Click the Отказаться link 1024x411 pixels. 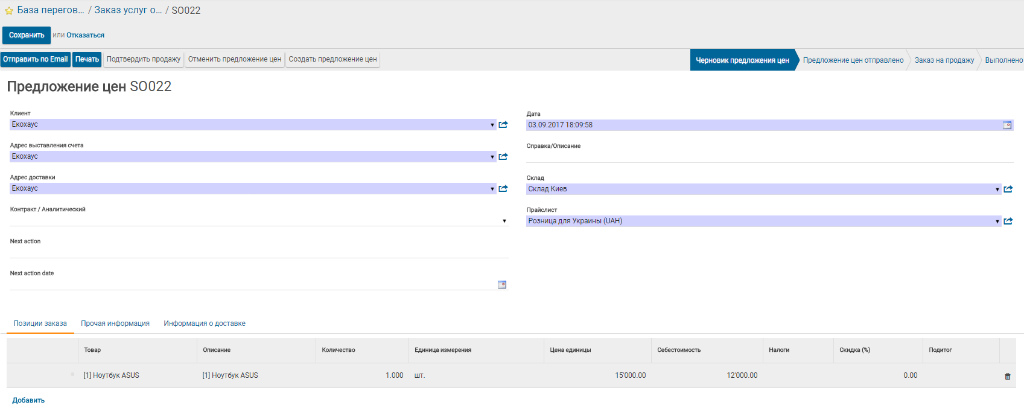click(x=85, y=35)
